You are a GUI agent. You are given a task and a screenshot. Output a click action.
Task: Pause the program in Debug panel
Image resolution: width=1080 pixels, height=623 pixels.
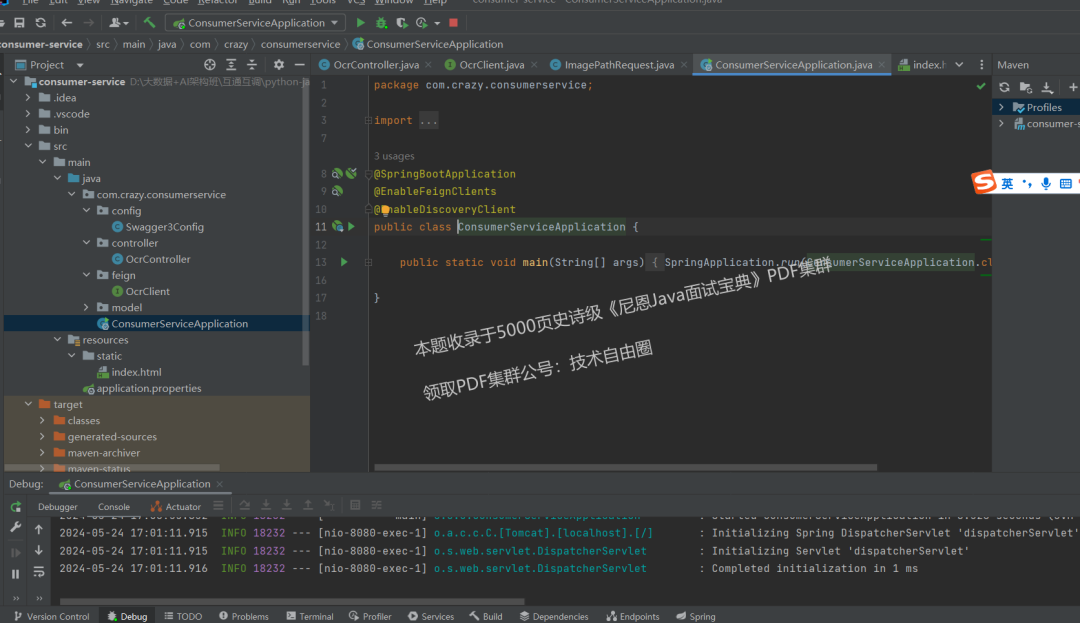(x=15, y=573)
